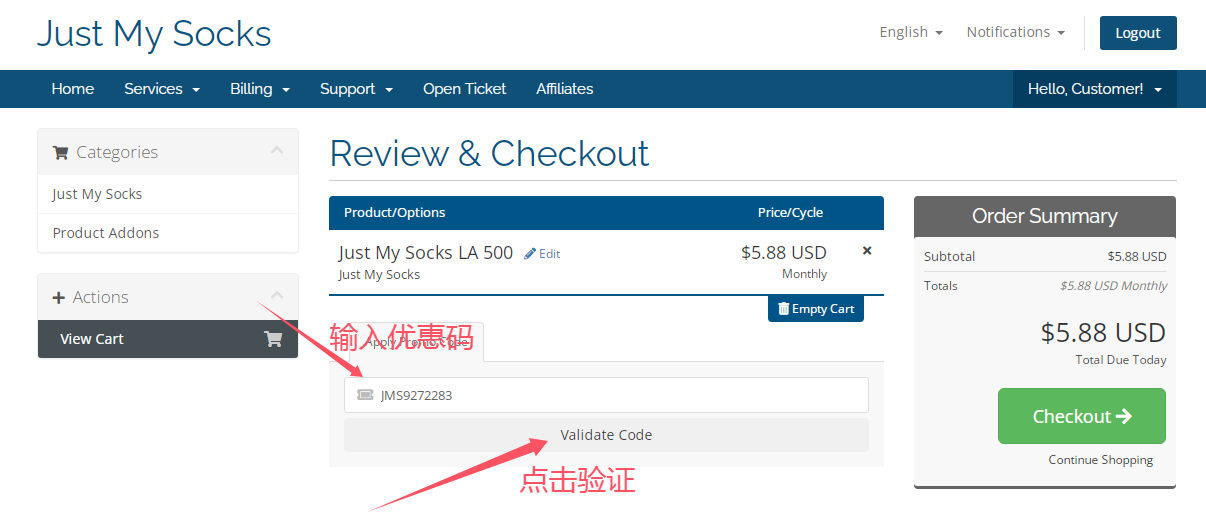Go to Home in the navigation bar

[73, 89]
